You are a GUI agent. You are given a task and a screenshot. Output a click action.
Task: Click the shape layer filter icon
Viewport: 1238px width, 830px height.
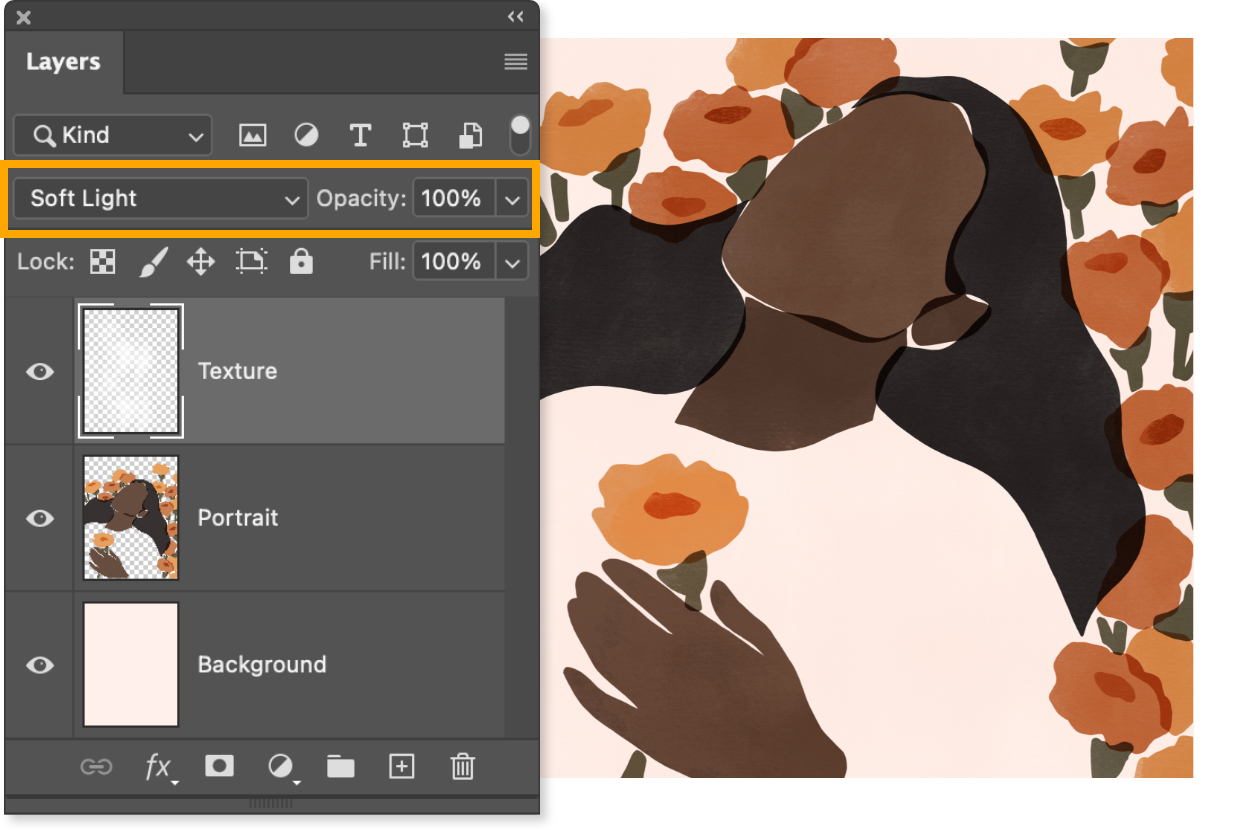415,135
